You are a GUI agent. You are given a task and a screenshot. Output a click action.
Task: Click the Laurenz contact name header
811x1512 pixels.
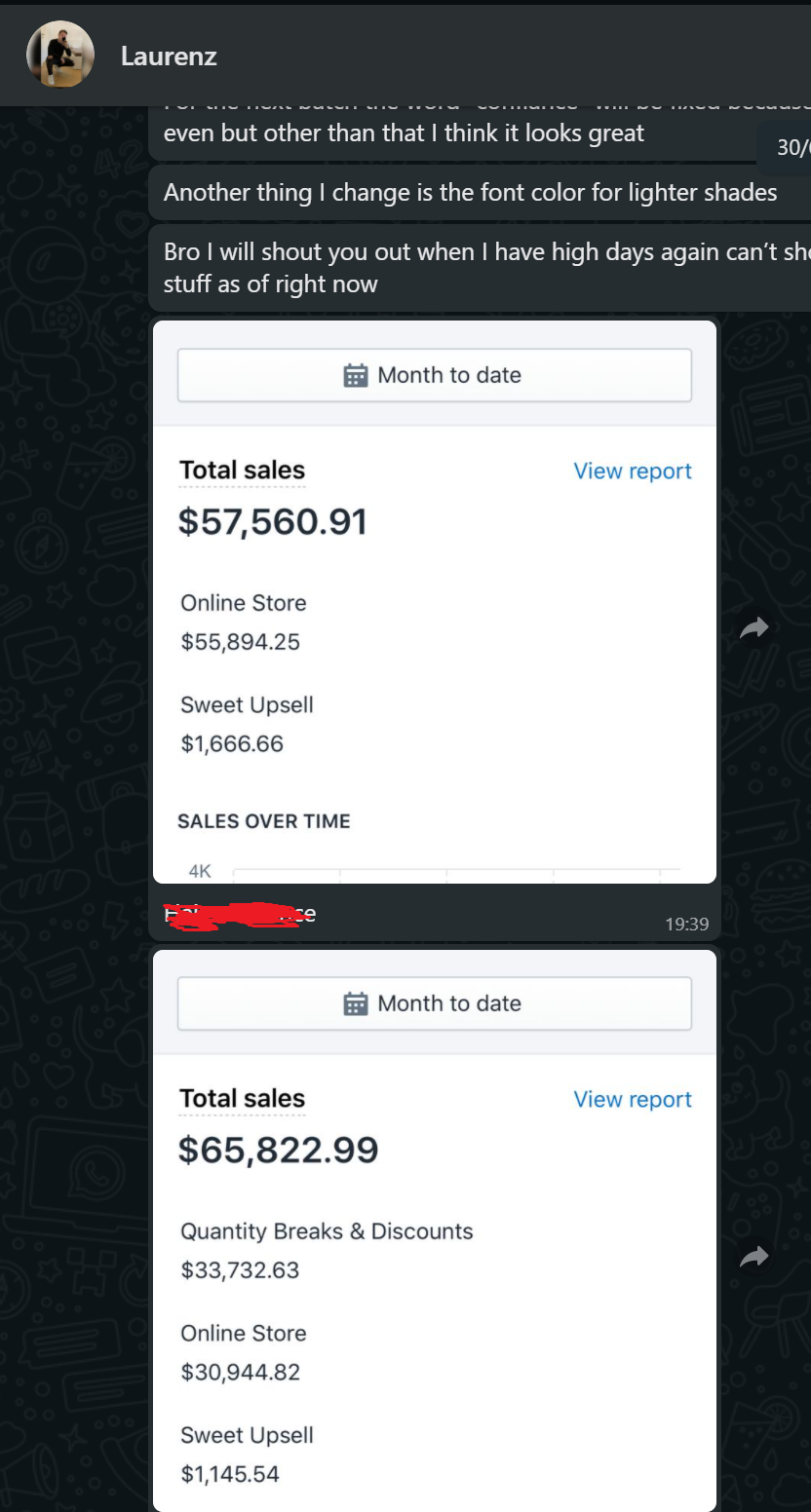(x=169, y=57)
